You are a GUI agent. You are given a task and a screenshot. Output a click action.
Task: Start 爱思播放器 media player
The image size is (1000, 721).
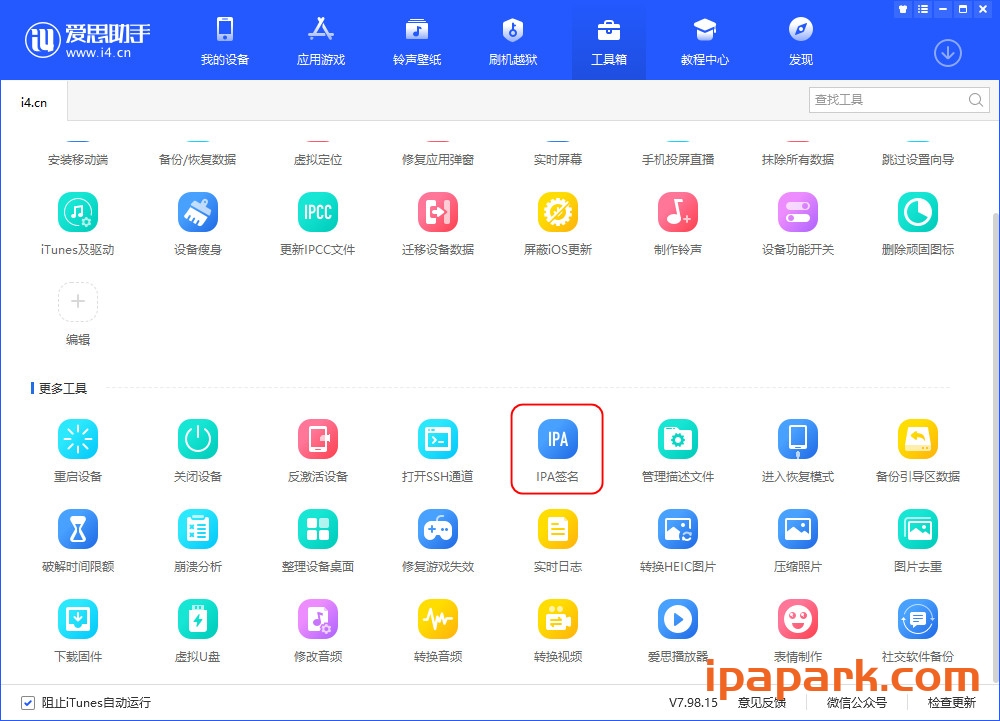tap(678, 618)
